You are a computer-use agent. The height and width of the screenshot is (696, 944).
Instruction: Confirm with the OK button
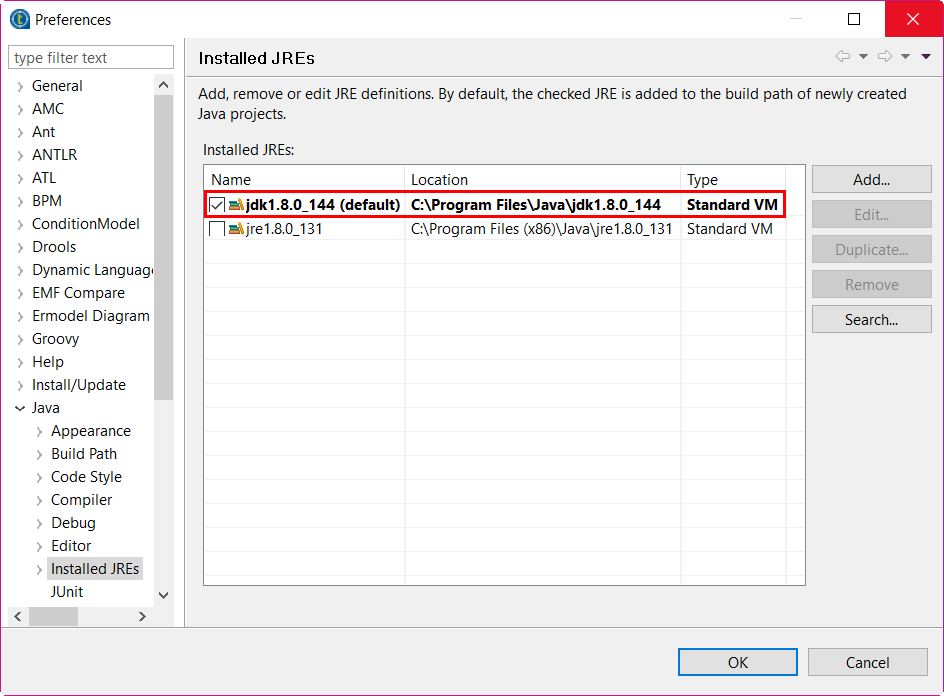(x=738, y=662)
